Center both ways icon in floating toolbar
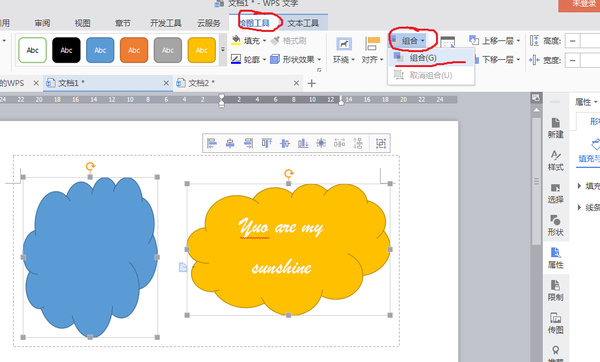600x362 pixels. pos(321,143)
